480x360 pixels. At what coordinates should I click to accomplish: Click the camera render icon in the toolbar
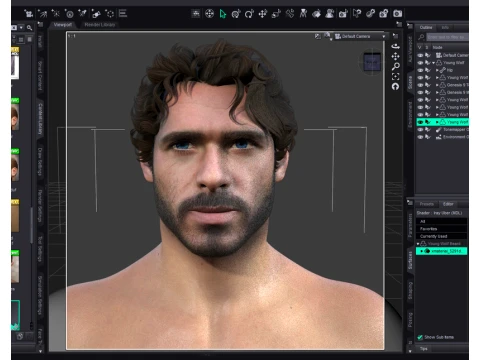[x=397, y=14]
